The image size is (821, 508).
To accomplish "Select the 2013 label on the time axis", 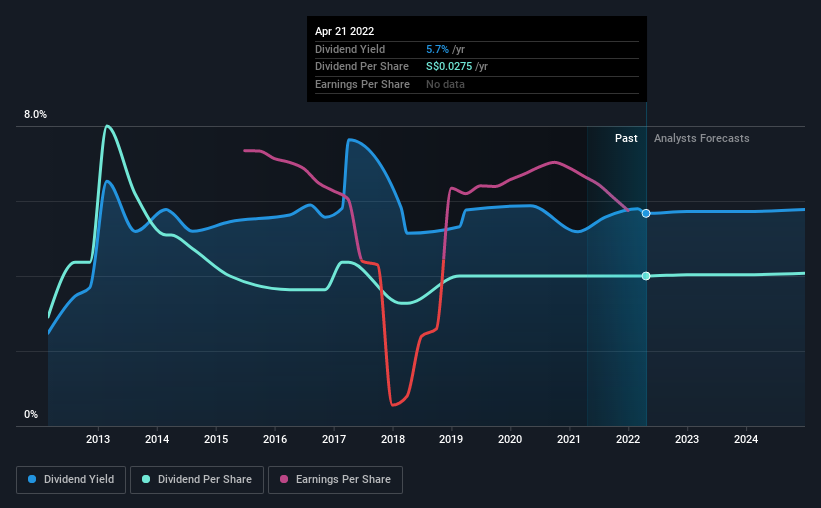I will tap(98, 439).
